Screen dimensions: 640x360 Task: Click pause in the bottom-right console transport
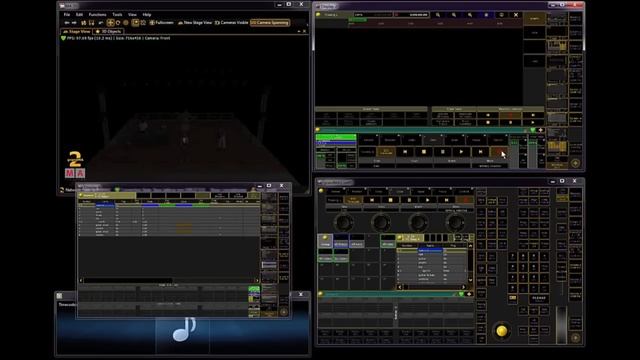409,200
